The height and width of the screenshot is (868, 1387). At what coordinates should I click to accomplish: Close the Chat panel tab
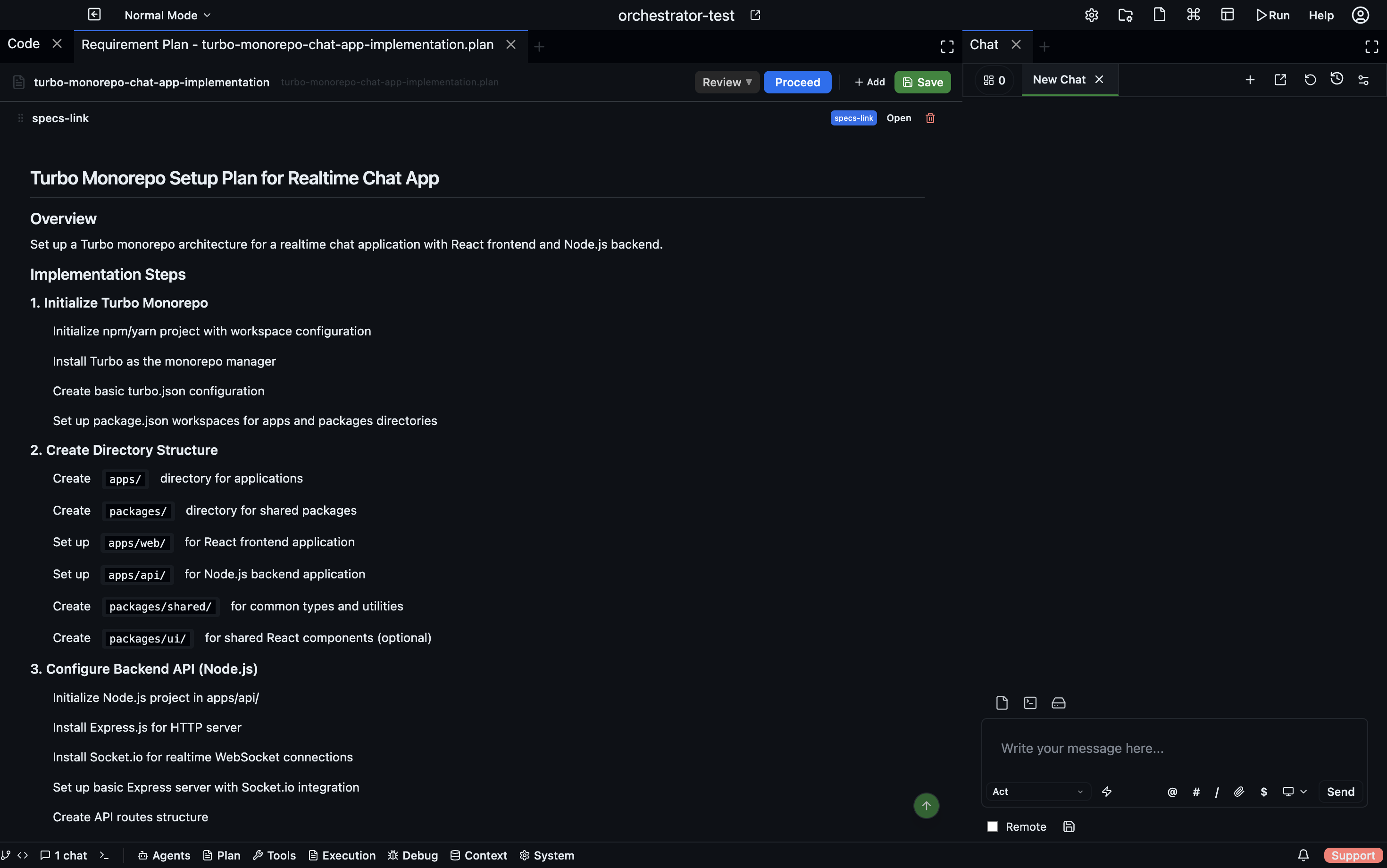[1016, 45]
